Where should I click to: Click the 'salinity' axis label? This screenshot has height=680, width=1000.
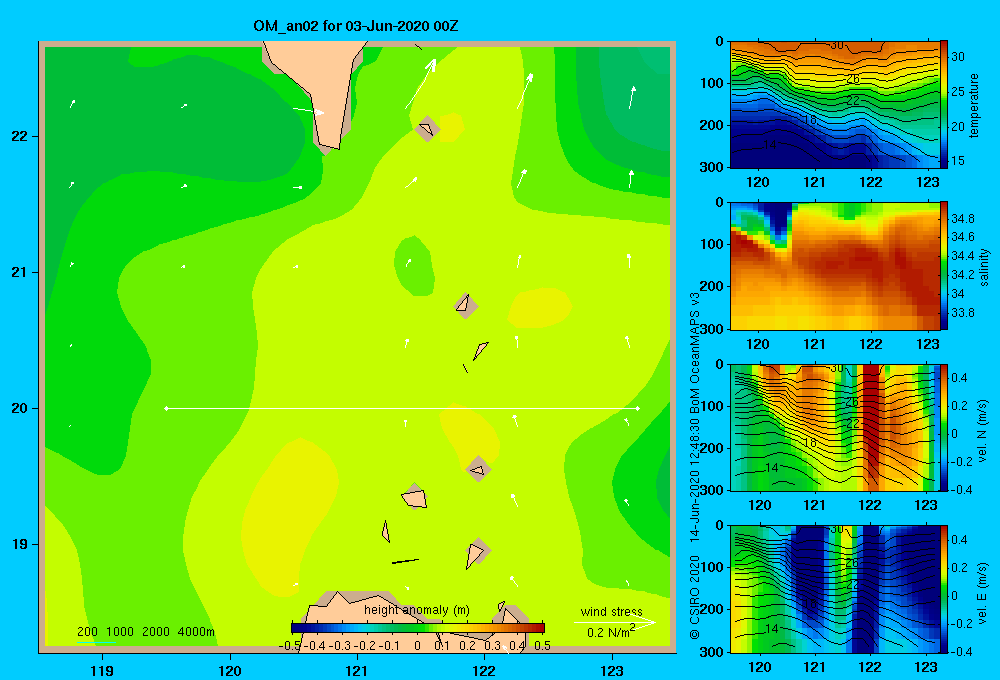point(985,267)
